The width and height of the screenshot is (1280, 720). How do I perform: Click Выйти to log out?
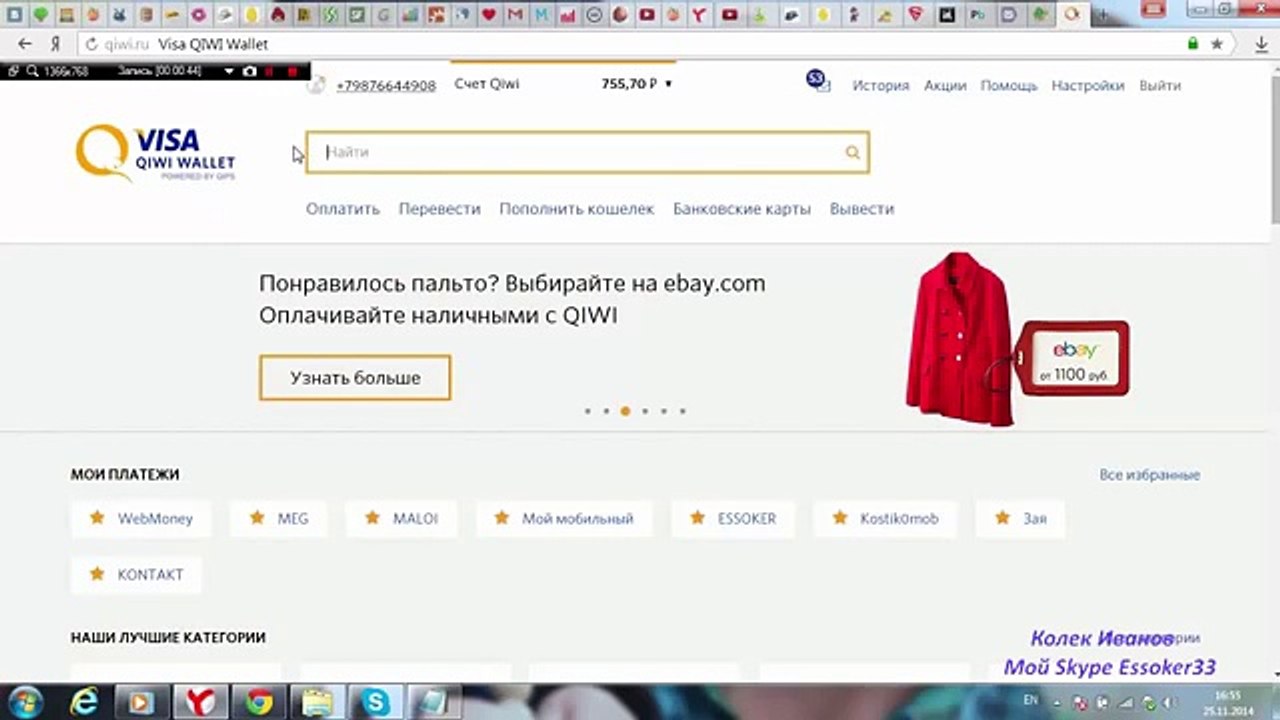[1160, 86]
